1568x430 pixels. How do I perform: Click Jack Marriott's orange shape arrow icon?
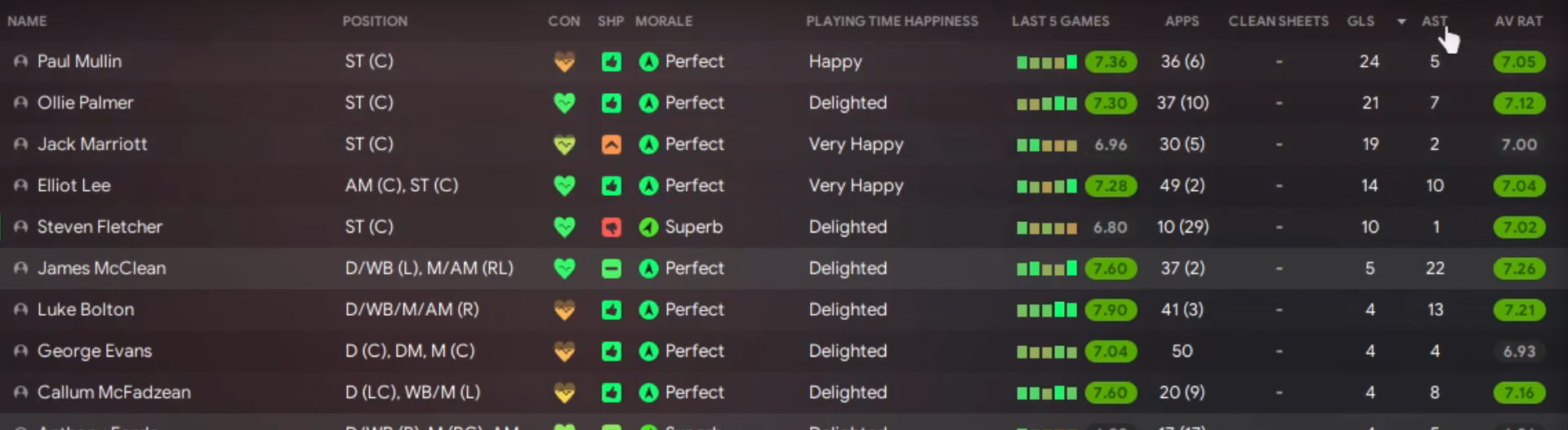(x=611, y=144)
